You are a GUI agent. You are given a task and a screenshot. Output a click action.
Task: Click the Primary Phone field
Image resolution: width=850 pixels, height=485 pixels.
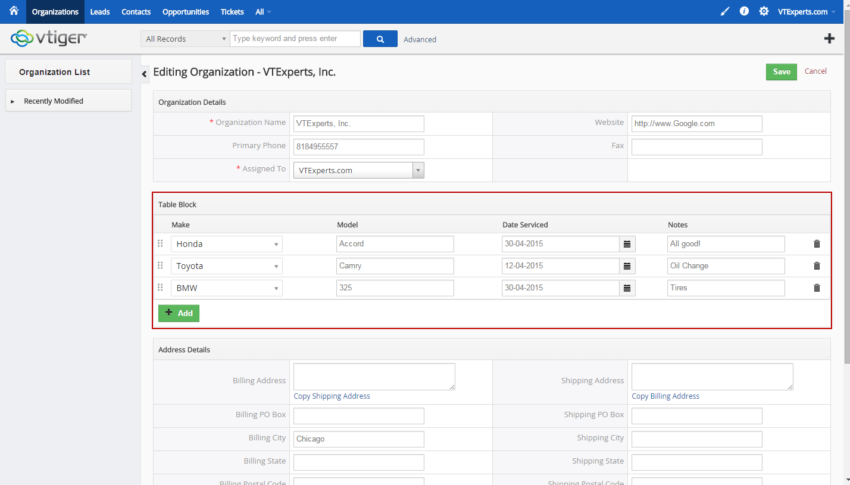[x=358, y=147]
